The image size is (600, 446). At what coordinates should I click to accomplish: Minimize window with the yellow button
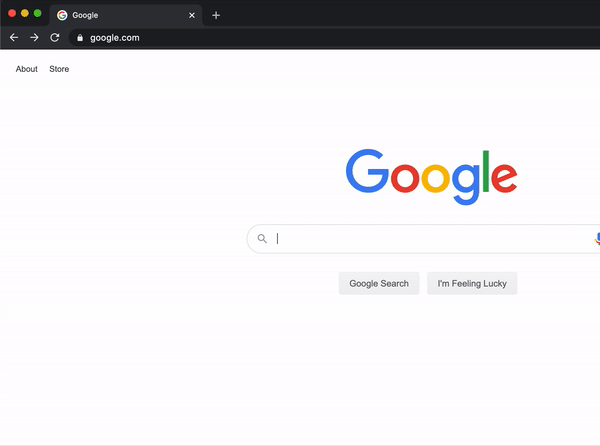point(25,13)
